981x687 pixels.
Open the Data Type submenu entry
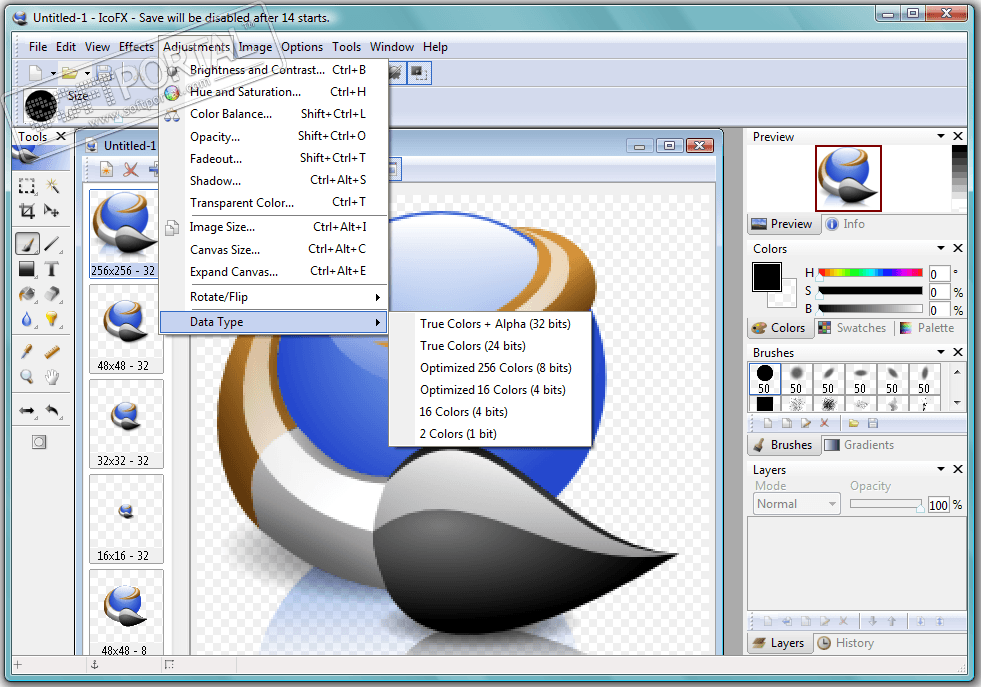click(274, 322)
